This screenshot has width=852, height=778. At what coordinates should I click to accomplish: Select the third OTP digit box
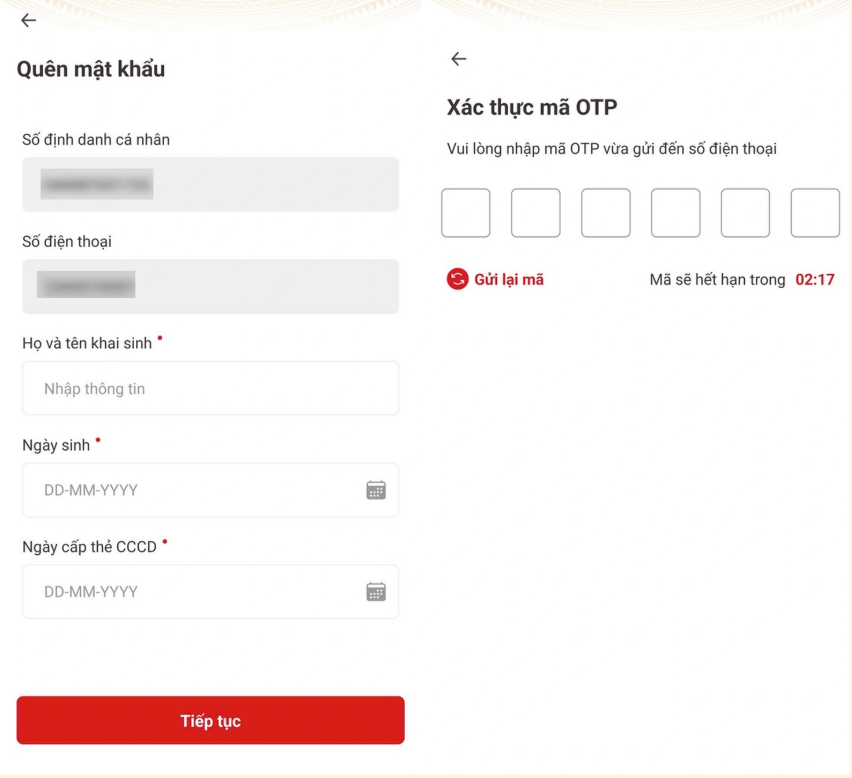click(606, 213)
